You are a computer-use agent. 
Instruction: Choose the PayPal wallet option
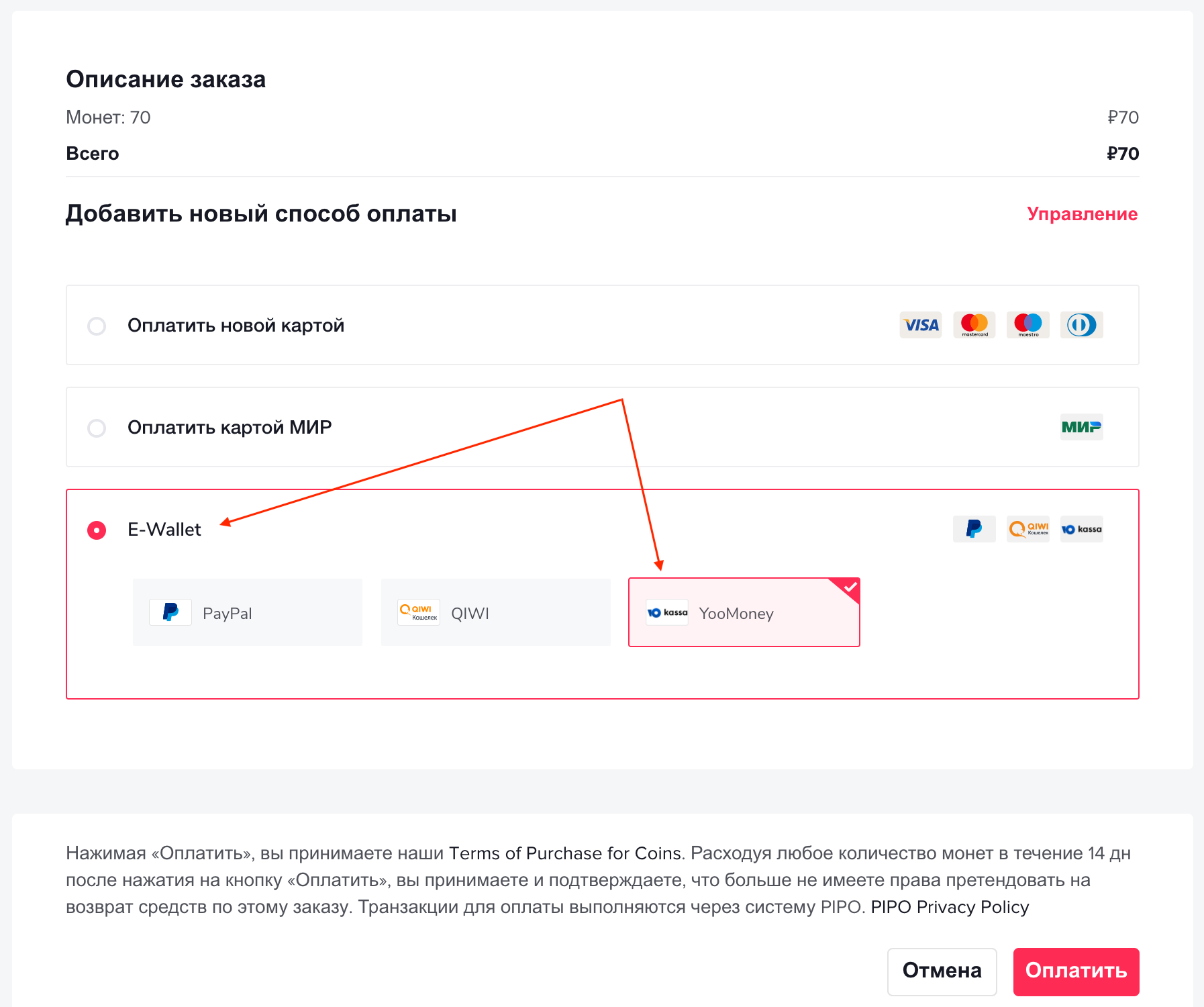(247, 612)
